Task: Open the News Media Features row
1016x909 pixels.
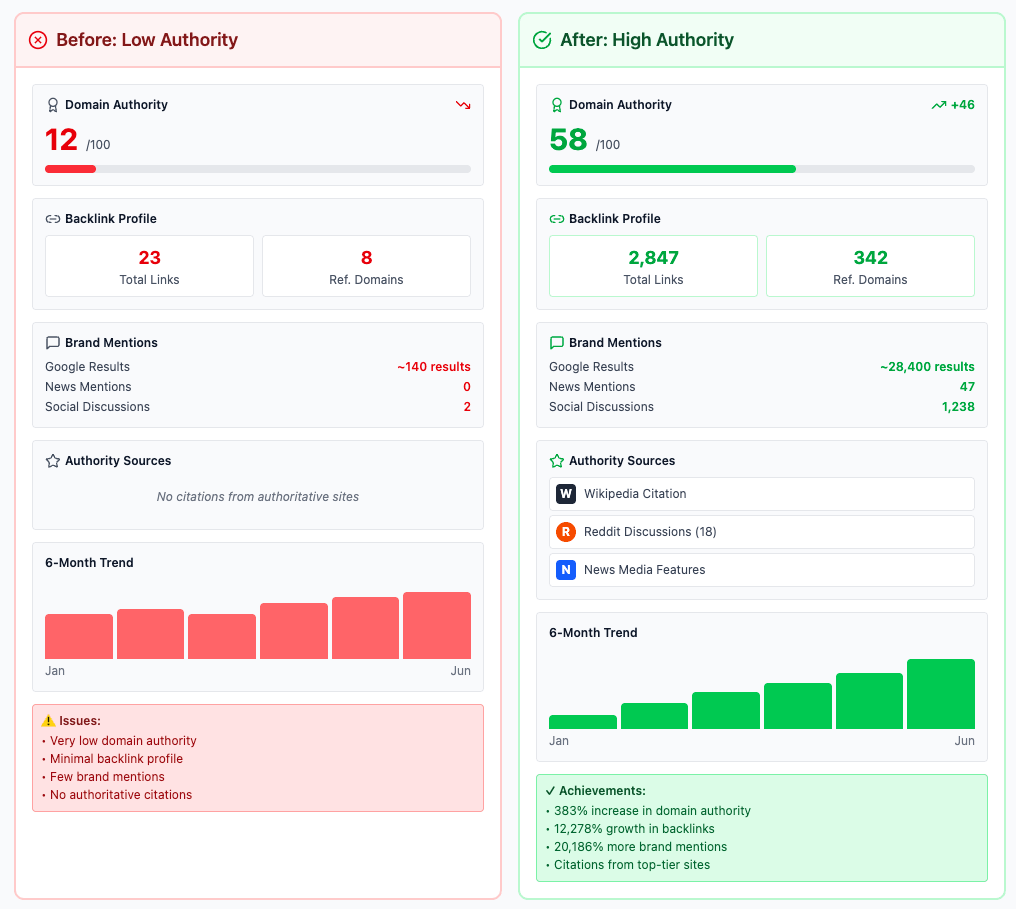Action: point(761,570)
